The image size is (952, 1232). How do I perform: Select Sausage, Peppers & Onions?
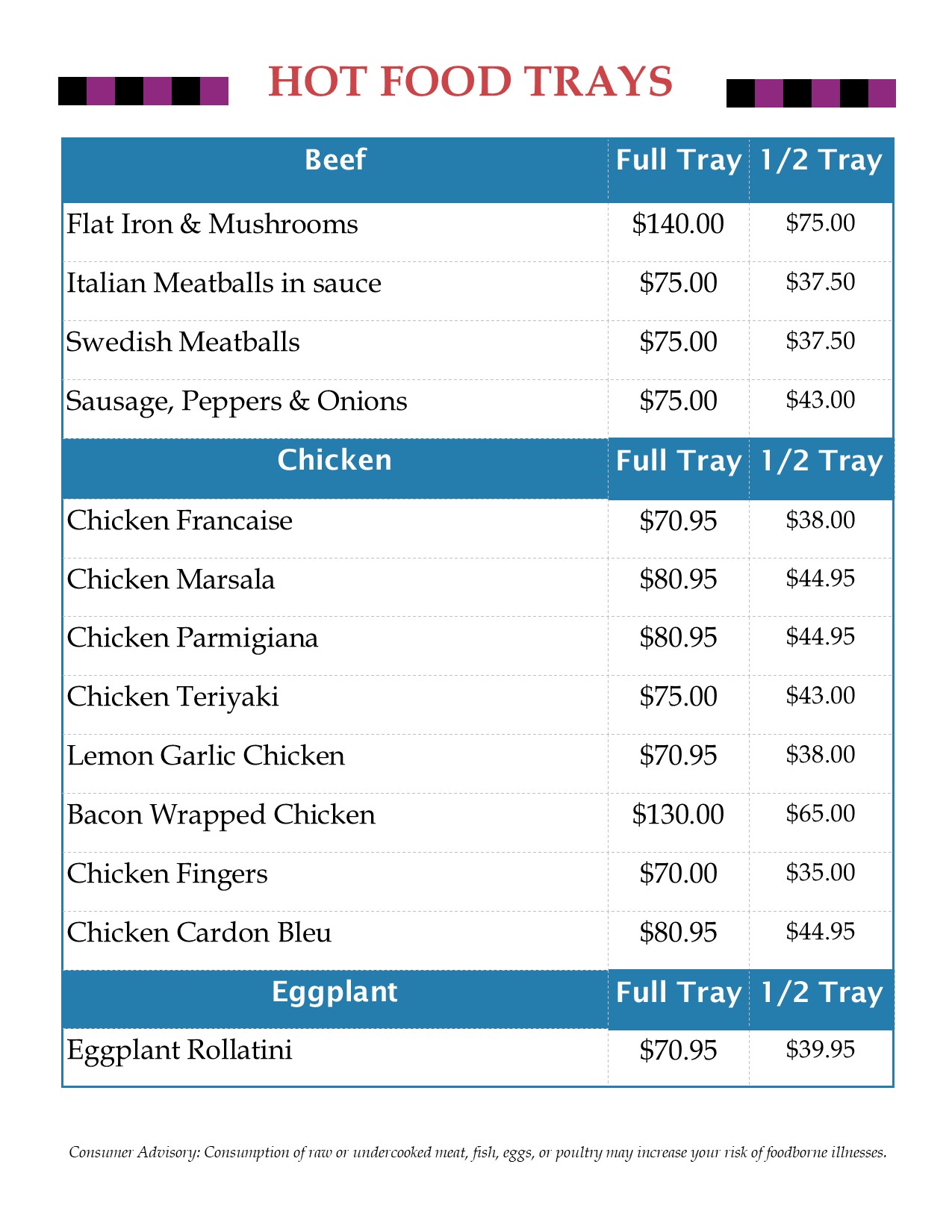tap(237, 401)
